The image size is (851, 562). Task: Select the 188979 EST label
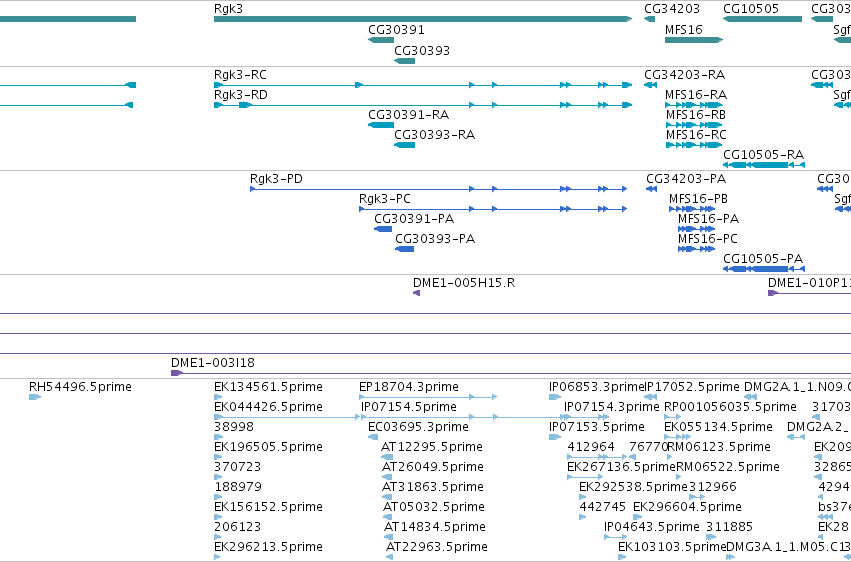pyautogui.click(x=238, y=488)
